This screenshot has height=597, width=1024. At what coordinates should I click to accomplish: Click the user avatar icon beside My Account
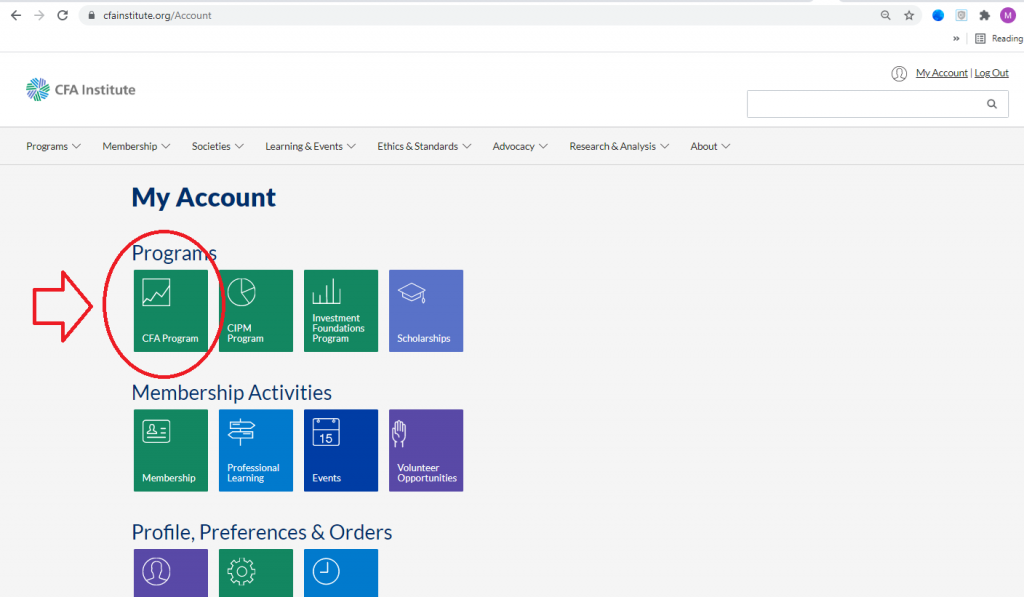[x=899, y=74]
